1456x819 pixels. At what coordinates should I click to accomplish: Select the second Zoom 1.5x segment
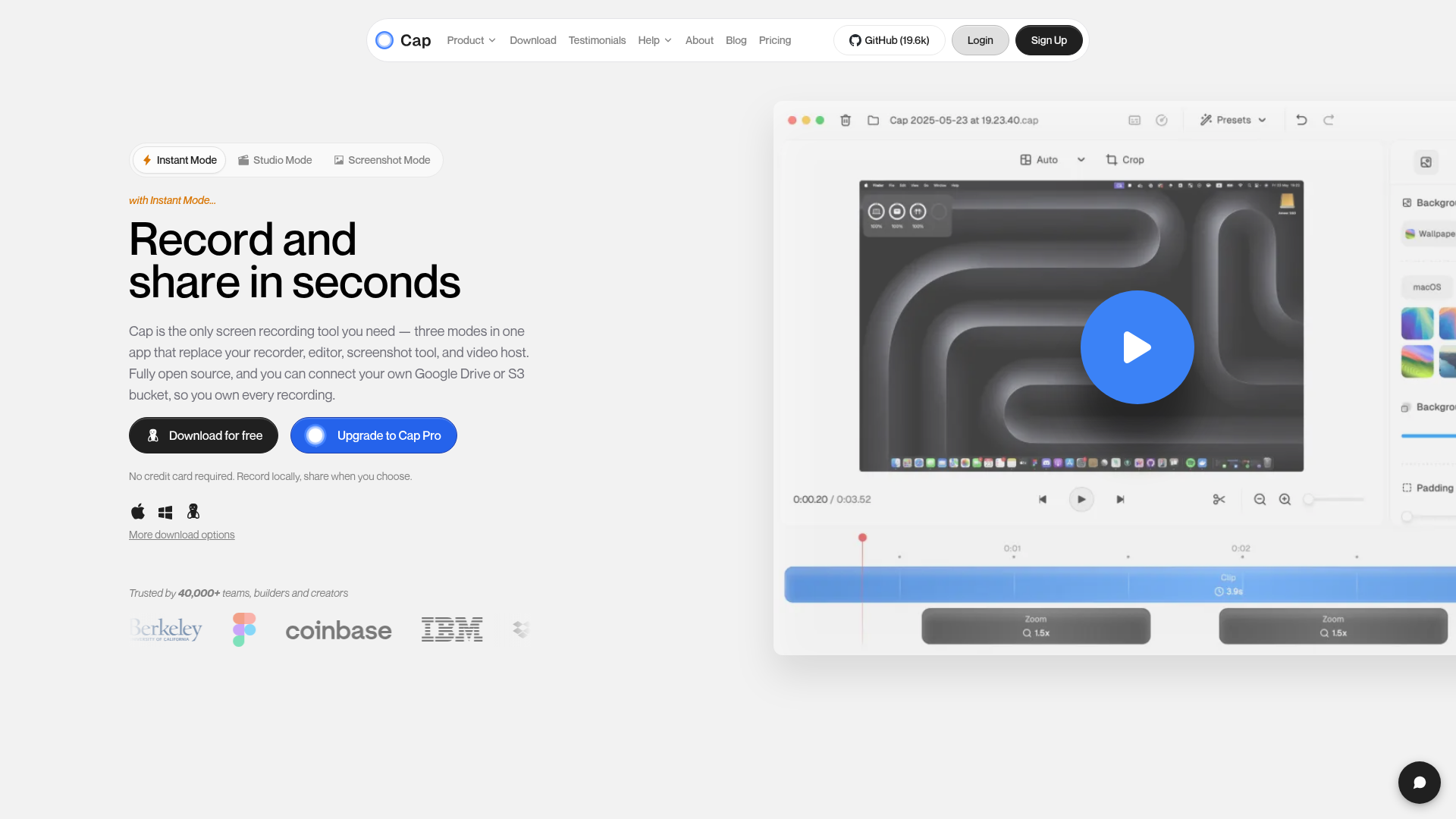point(1333,626)
